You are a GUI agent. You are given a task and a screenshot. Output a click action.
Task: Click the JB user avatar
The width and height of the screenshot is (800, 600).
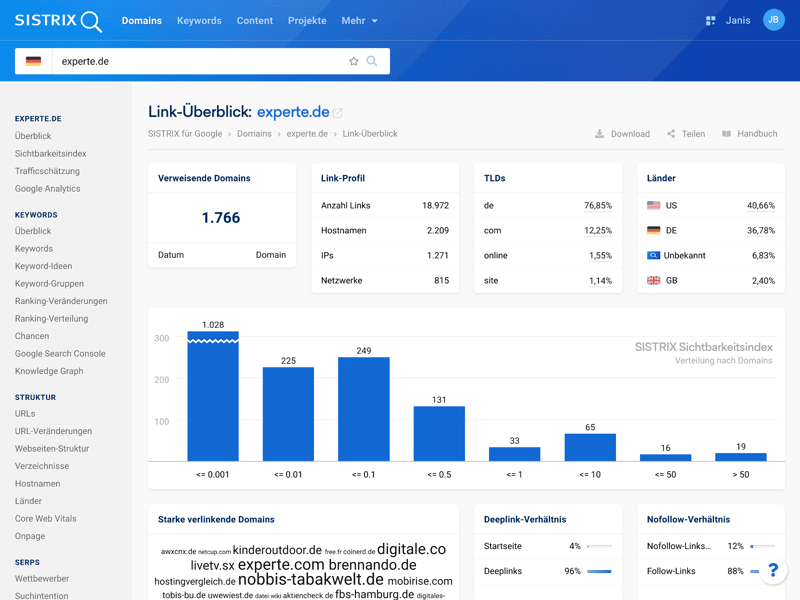coord(773,20)
